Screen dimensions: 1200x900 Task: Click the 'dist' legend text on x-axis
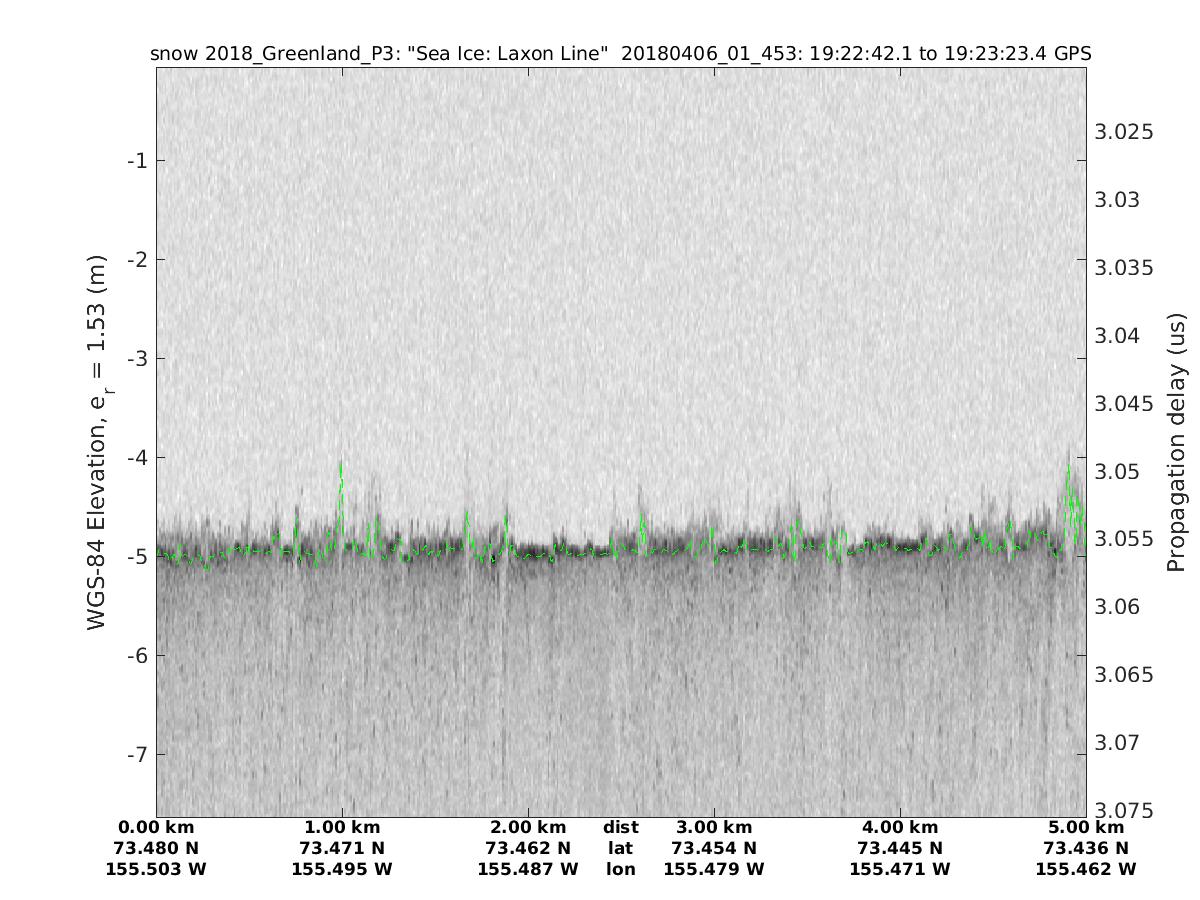click(x=620, y=828)
